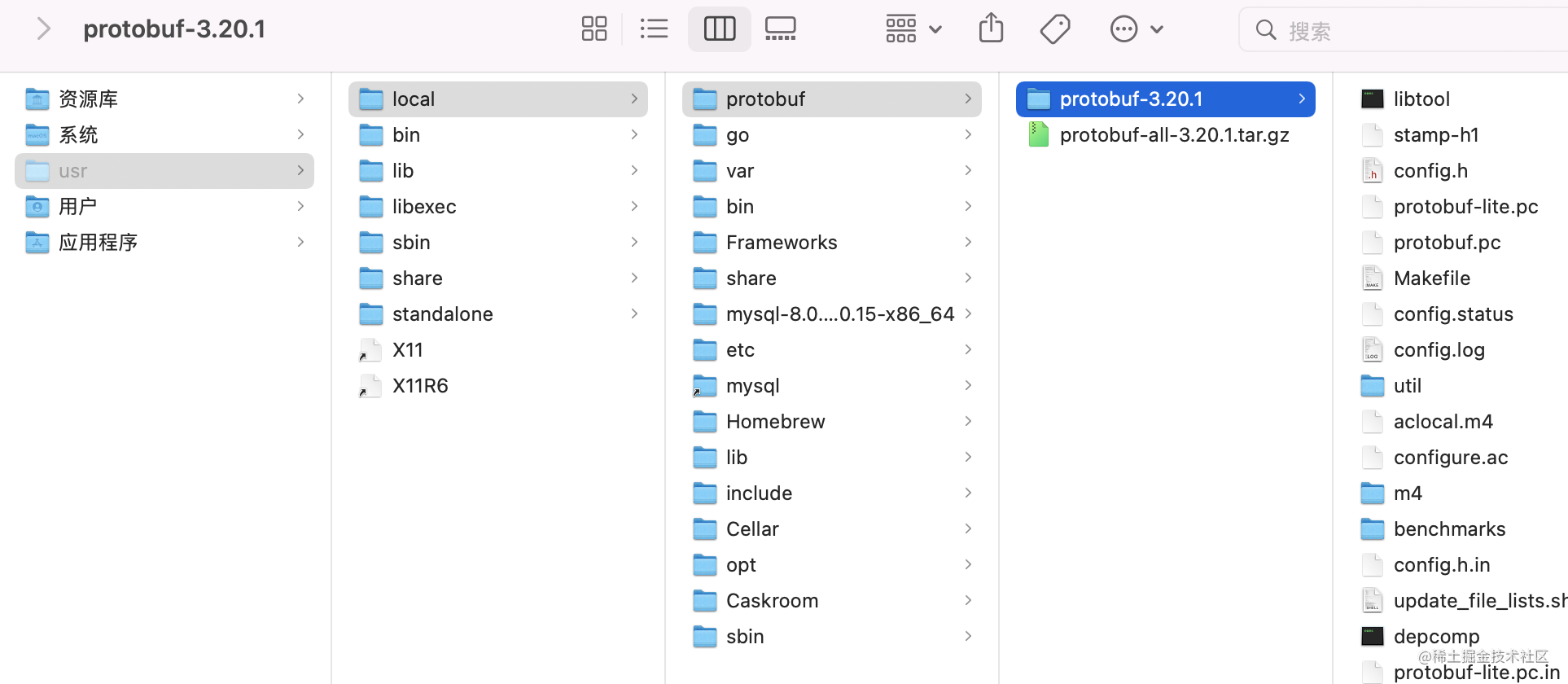Click the mysql alias folder icon

pos(705,386)
